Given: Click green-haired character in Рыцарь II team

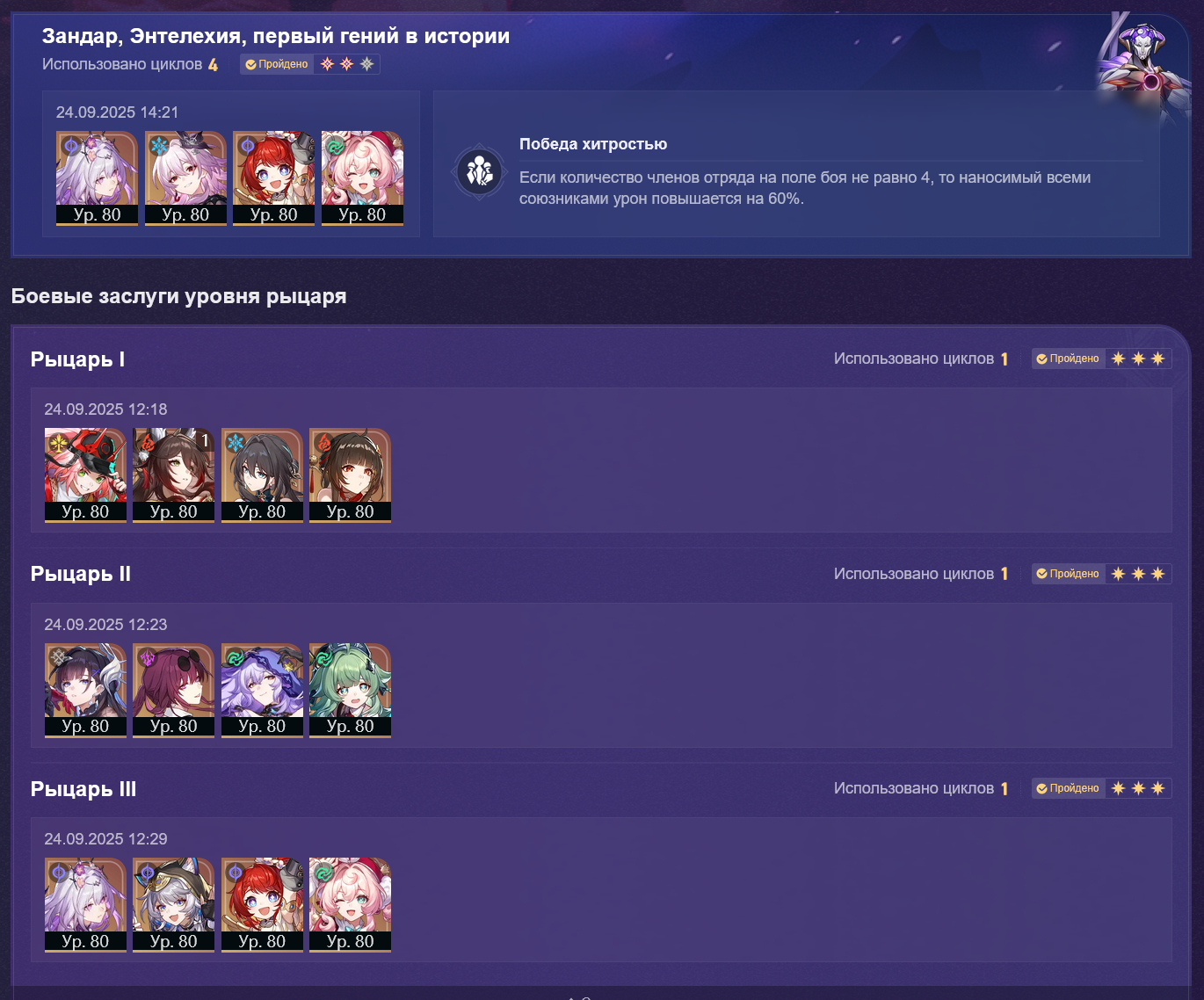Looking at the screenshot, I should click(x=350, y=691).
